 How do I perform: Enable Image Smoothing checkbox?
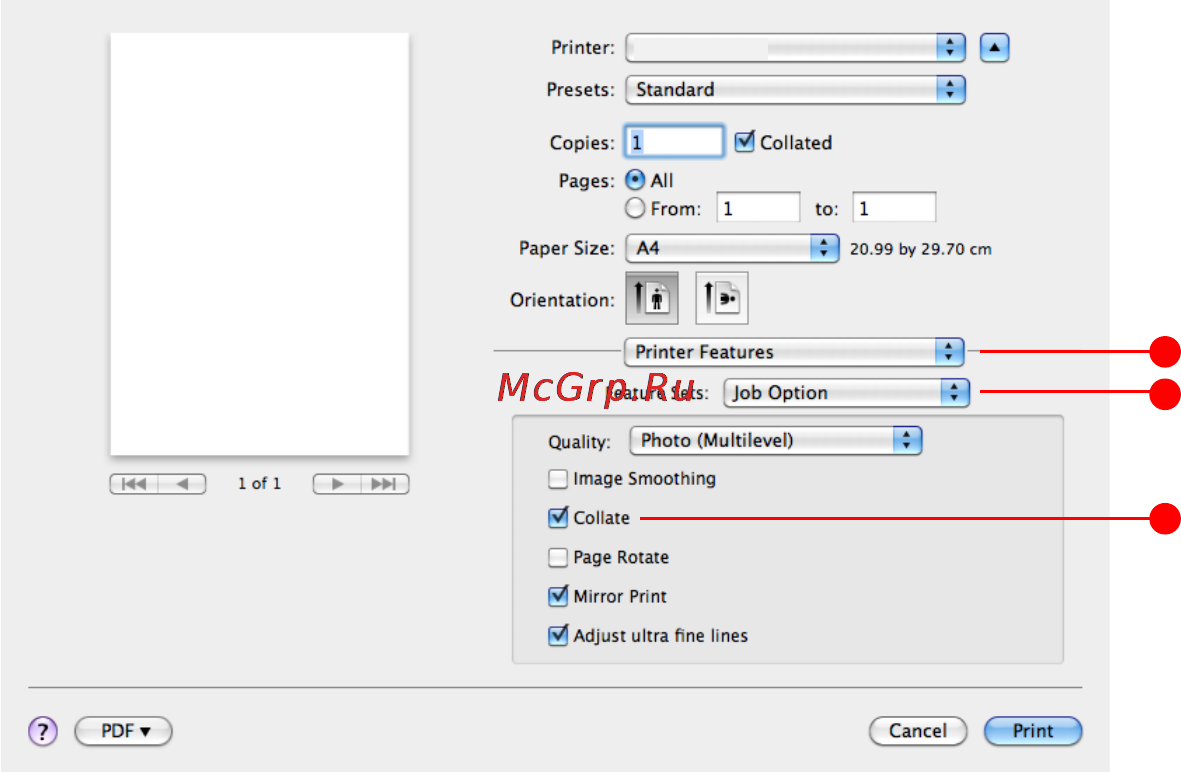558,479
